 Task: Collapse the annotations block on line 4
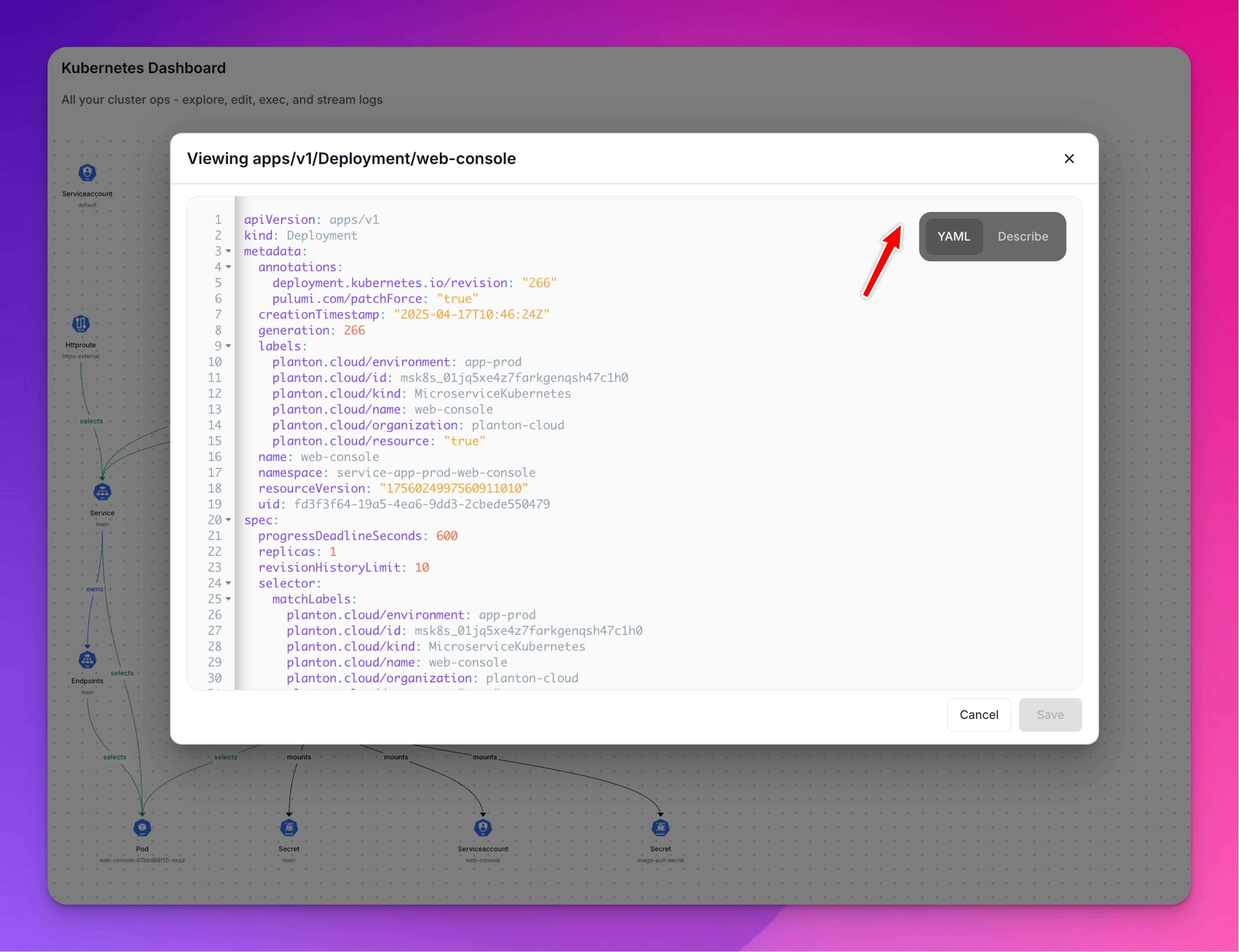(228, 267)
